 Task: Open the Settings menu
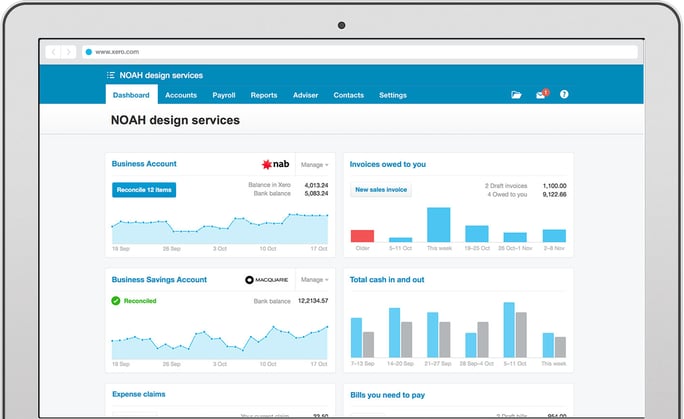pyautogui.click(x=393, y=95)
